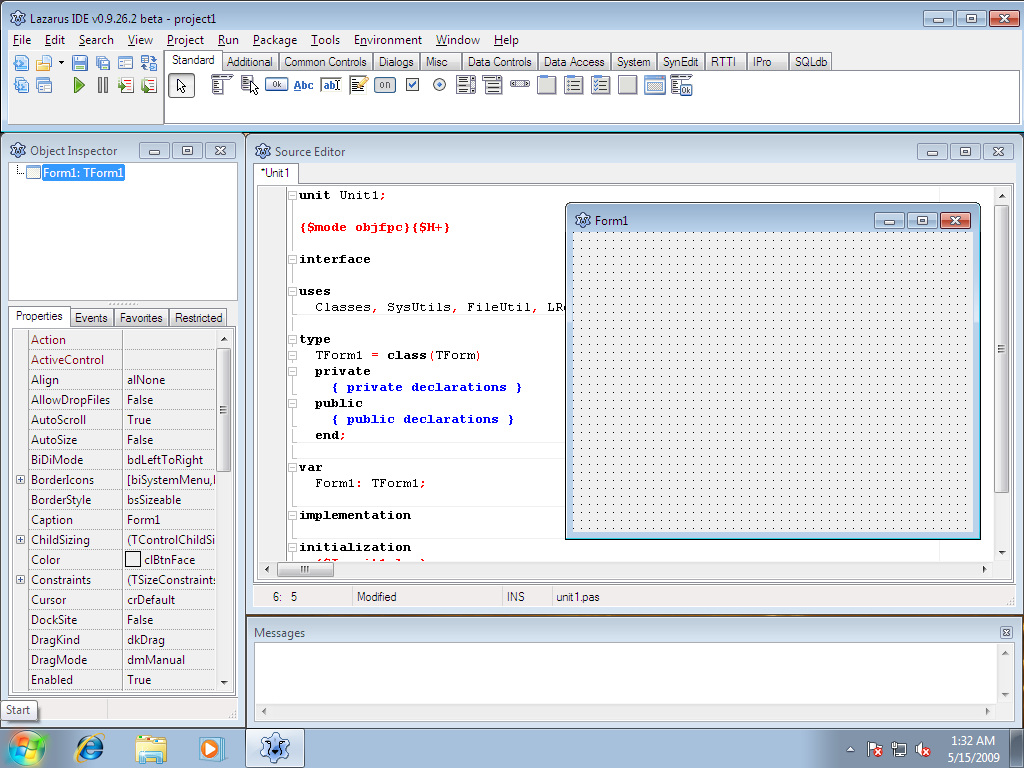1024x768 pixels.
Task: Expand the ChildSizing property
Action: pos(20,539)
